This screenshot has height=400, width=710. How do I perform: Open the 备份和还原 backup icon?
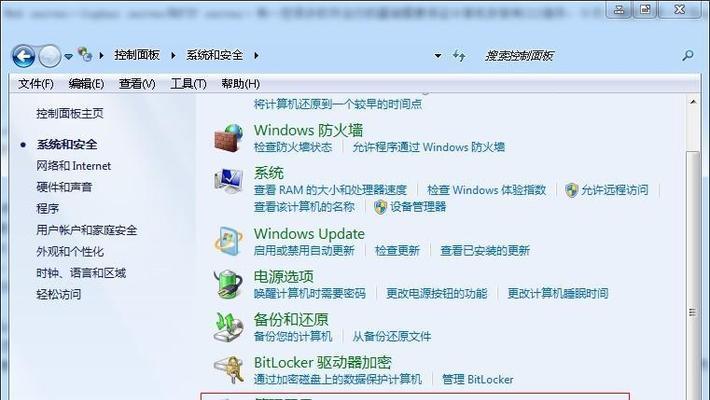pyautogui.click(x=228, y=327)
